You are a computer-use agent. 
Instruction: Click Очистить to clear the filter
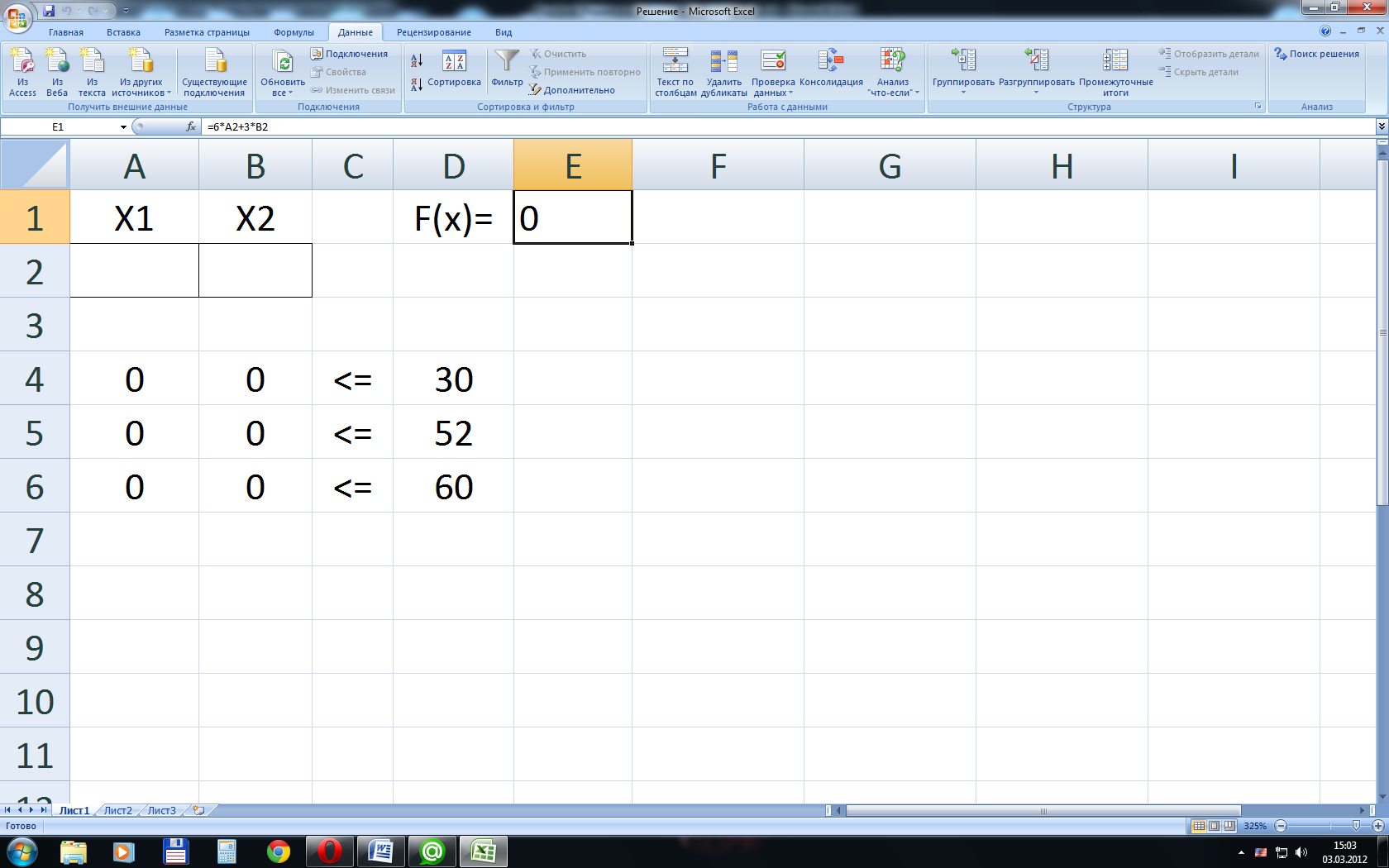click(558, 54)
